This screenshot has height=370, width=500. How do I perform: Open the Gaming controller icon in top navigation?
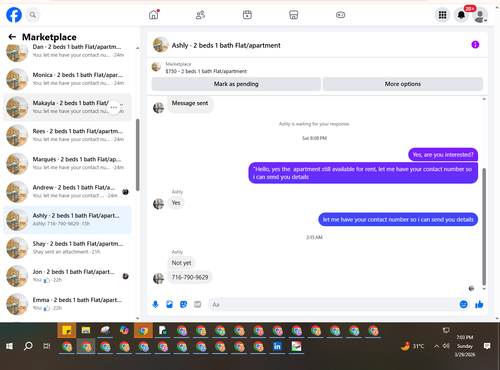(340, 15)
